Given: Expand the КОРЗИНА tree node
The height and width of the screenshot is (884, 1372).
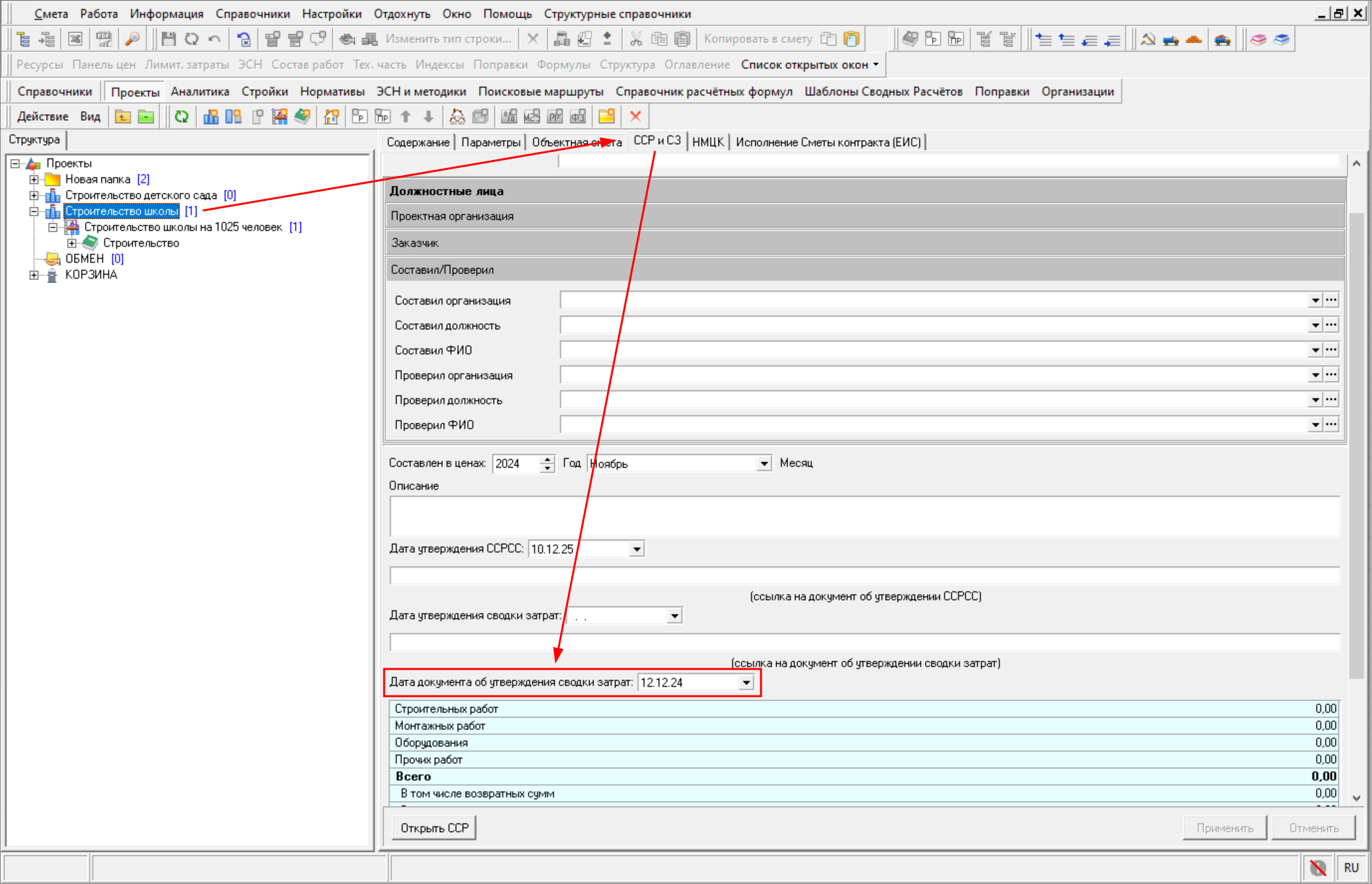Looking at the screenshot, I should [34, 275].
